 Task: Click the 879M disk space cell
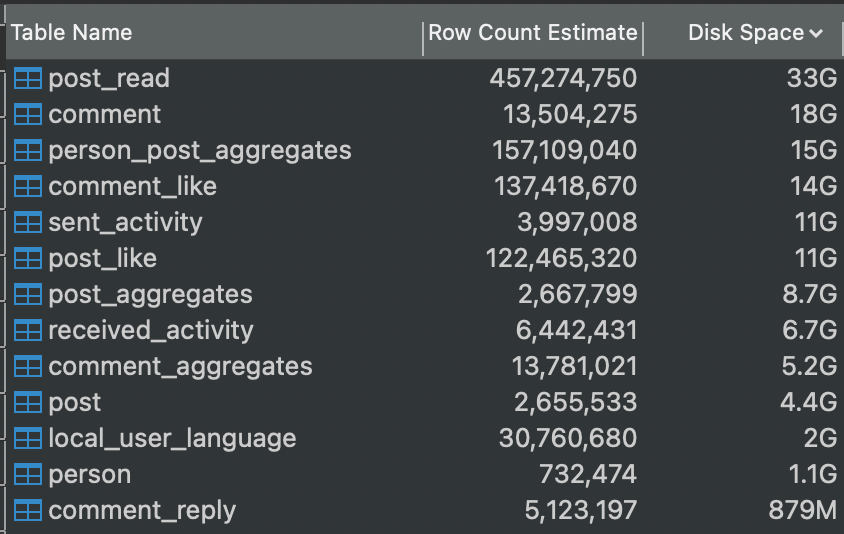pos(803,511)
